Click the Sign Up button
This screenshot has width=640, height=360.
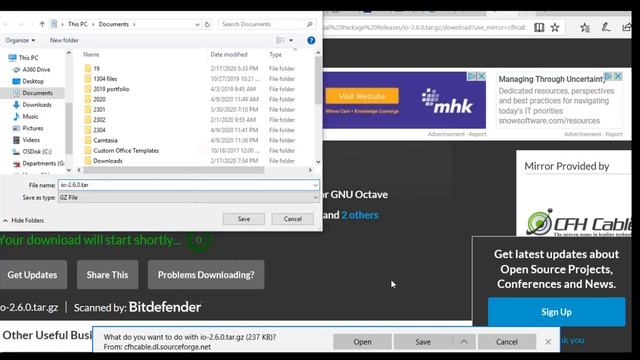[x=556, y=312]
